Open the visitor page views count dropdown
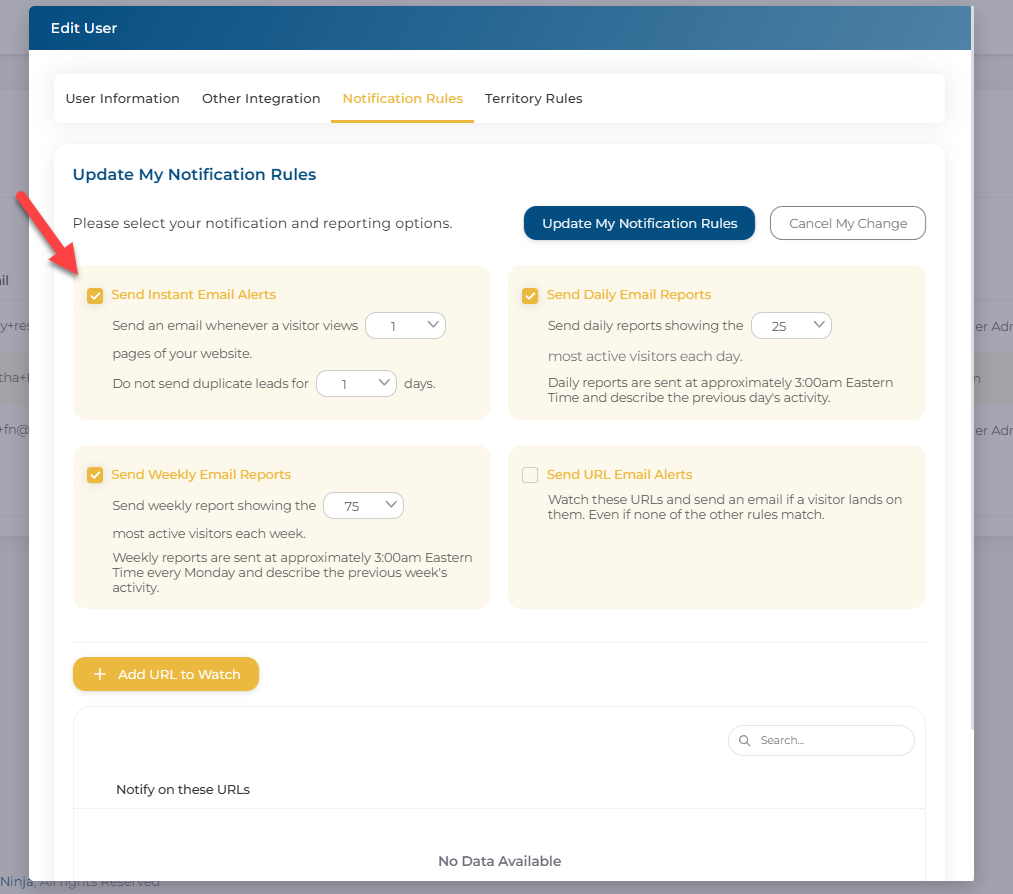The height and width of the screenshot is (894, 1013). click(x=405, y=325)
